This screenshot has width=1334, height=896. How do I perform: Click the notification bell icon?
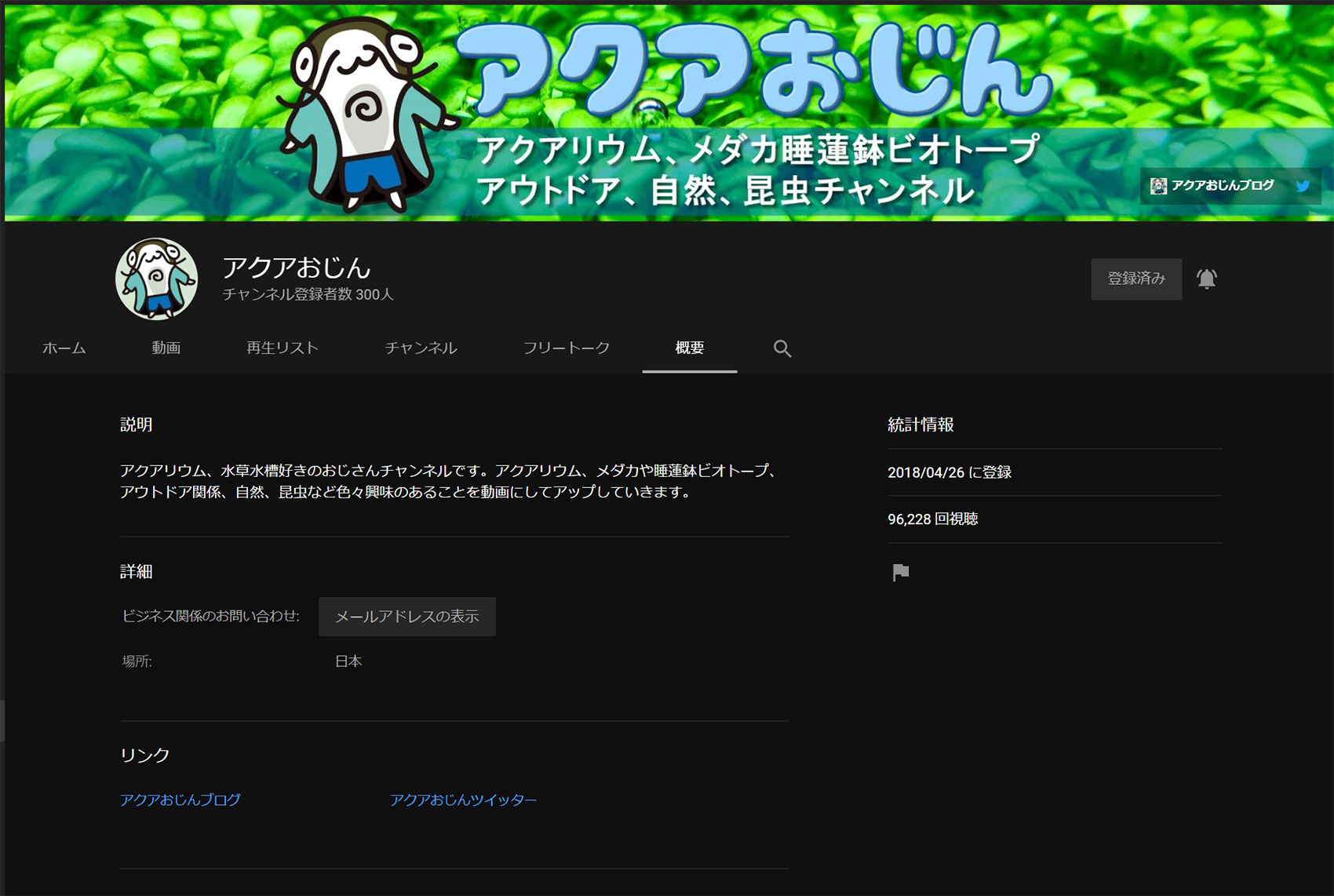1206,279
